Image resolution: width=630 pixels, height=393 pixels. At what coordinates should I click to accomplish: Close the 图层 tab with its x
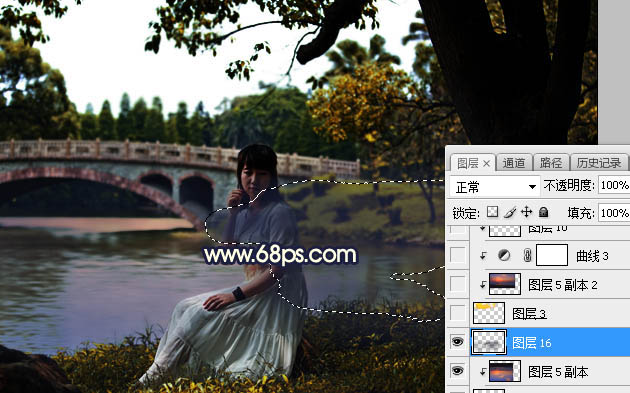[x=487, y=163]
